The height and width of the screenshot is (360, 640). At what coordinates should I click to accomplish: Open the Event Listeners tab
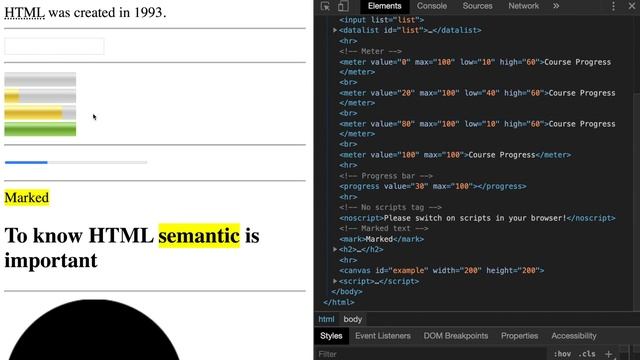pos(382,336)
